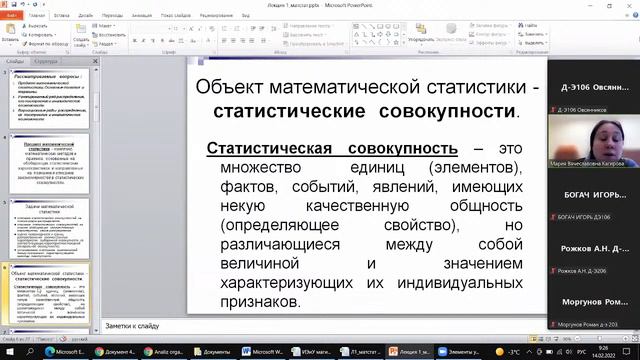Select slide thumbnail 'Задачи математической статистики'
640x360 pixels.
49,229
